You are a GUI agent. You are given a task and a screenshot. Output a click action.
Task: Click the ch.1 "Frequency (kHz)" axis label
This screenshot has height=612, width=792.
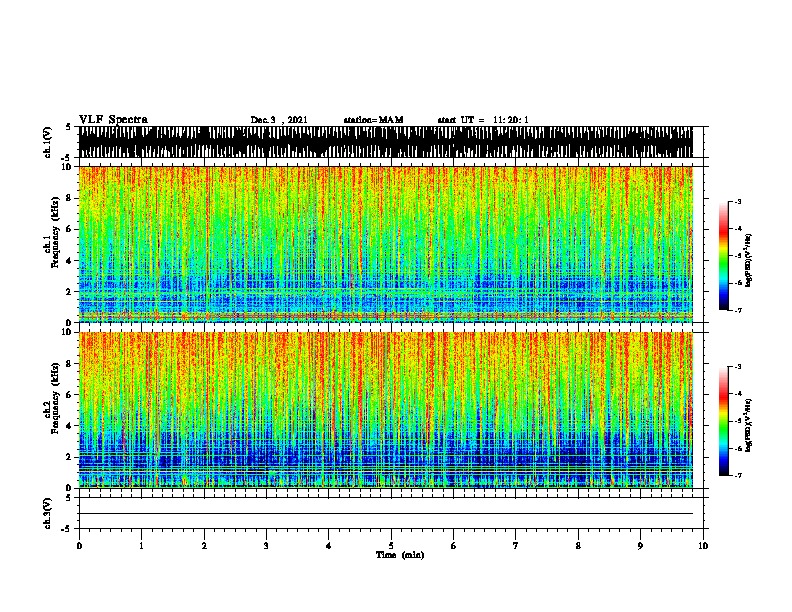coord(55,232)
